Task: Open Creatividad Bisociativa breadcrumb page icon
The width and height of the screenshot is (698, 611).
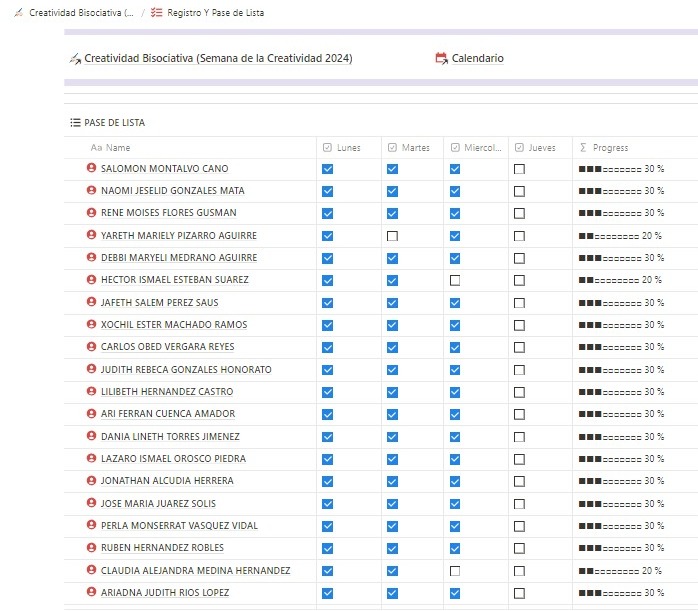Action: (18, 12)
